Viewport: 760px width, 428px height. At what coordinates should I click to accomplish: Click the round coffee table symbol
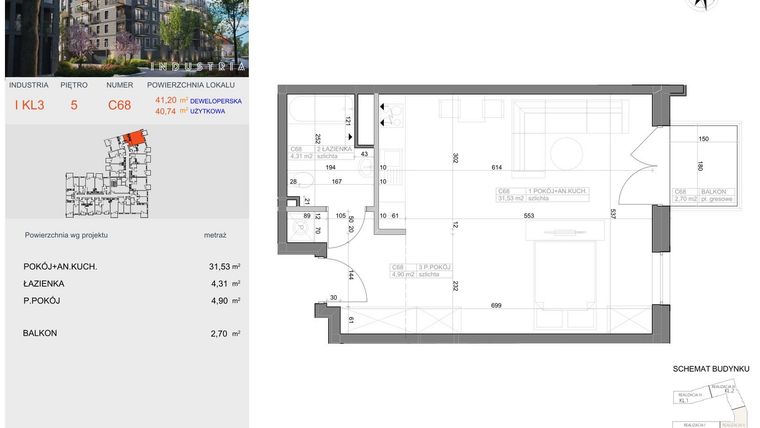tap(566, 154)
